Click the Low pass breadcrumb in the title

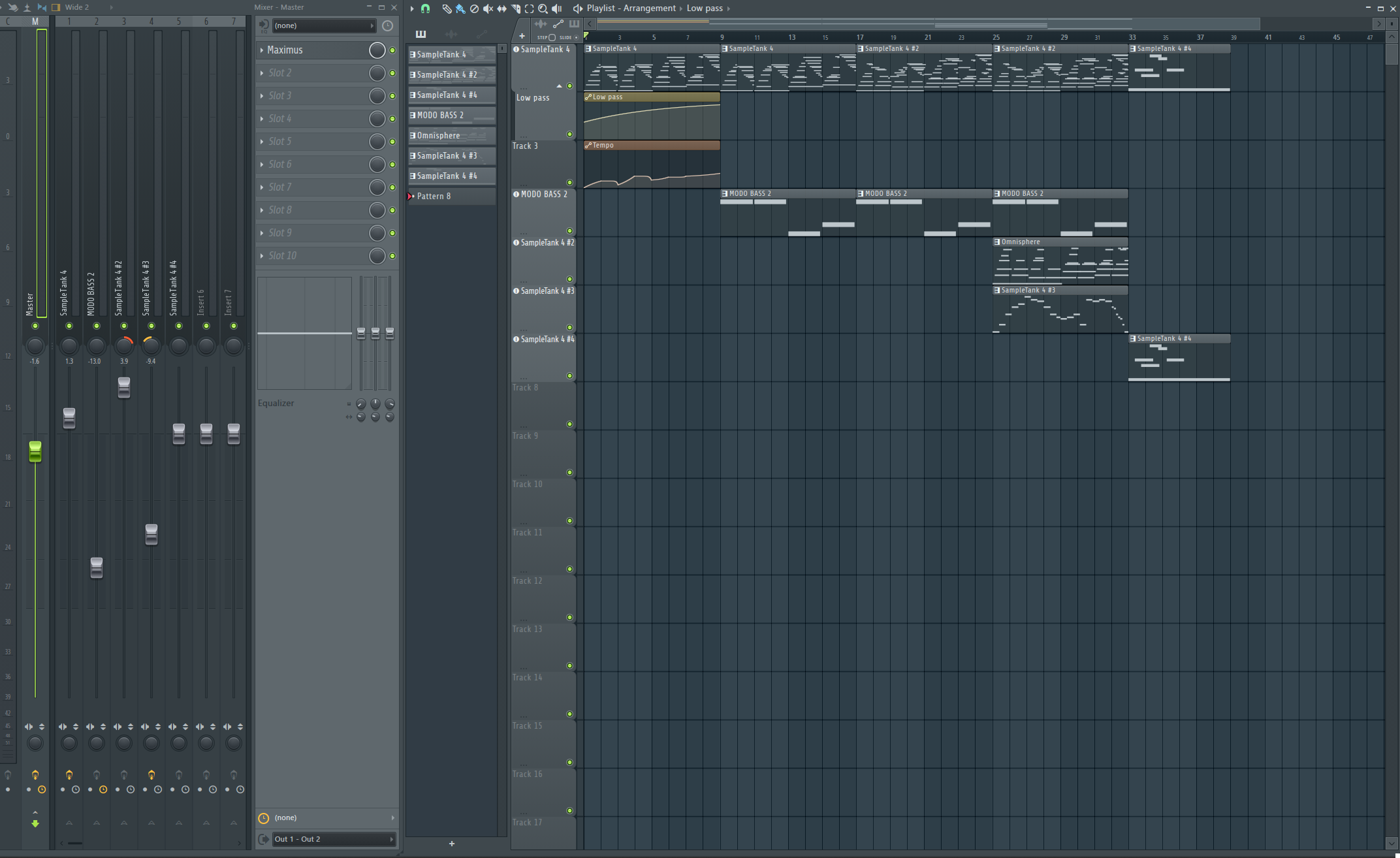point(704,8)
